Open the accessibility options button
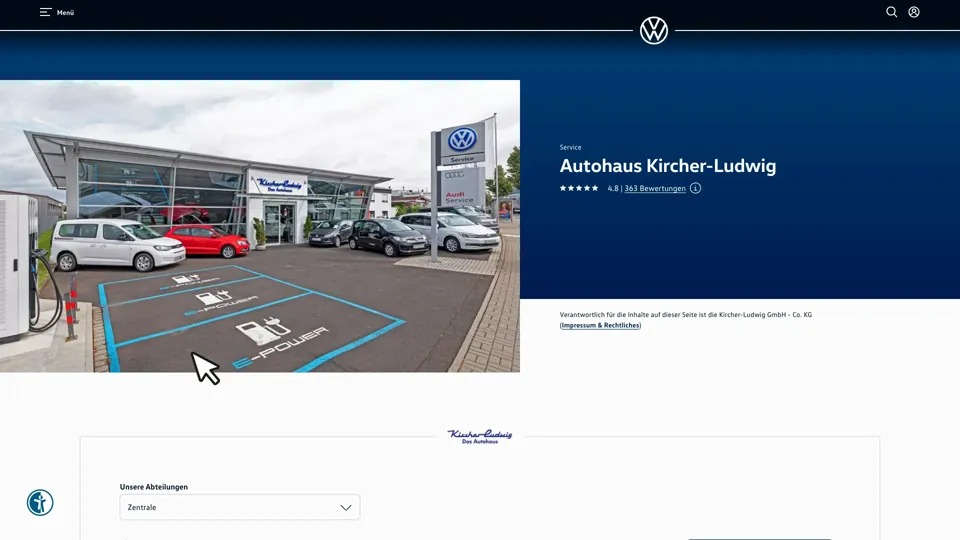 40,503
